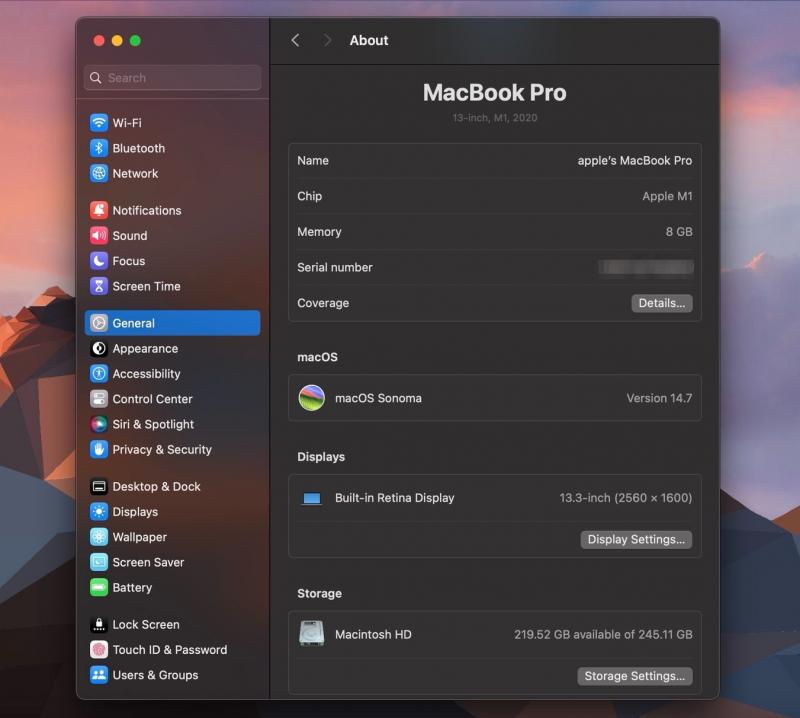Viewport: 800px width, 718px height.
Task: Open Privacy & Security section
Action: tap(162, 450)
